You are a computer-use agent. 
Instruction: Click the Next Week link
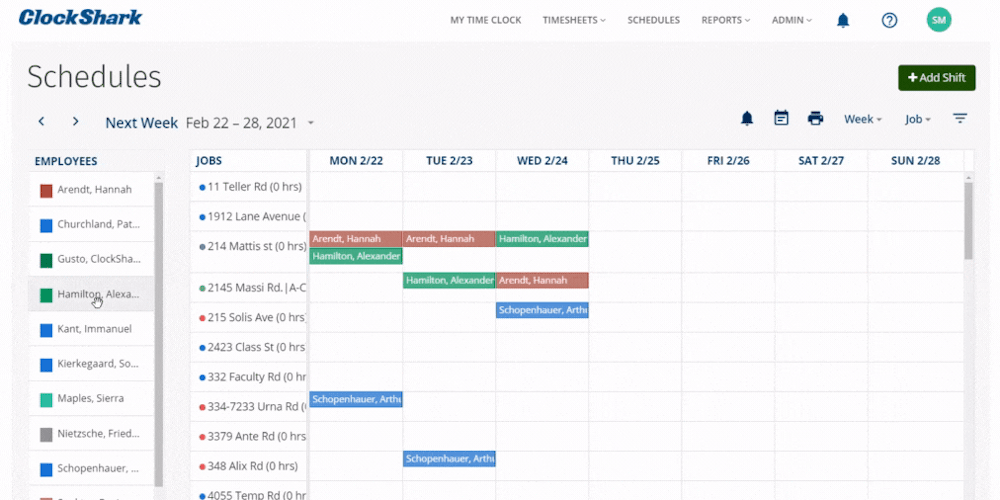tap(142, 123)
